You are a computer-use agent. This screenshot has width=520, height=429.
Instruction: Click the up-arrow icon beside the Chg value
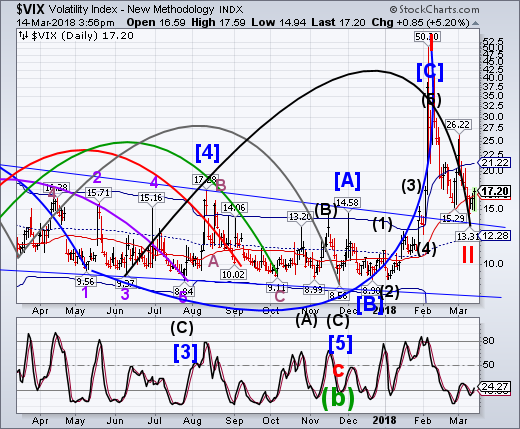pyautogui.click(x=476, y=23)
